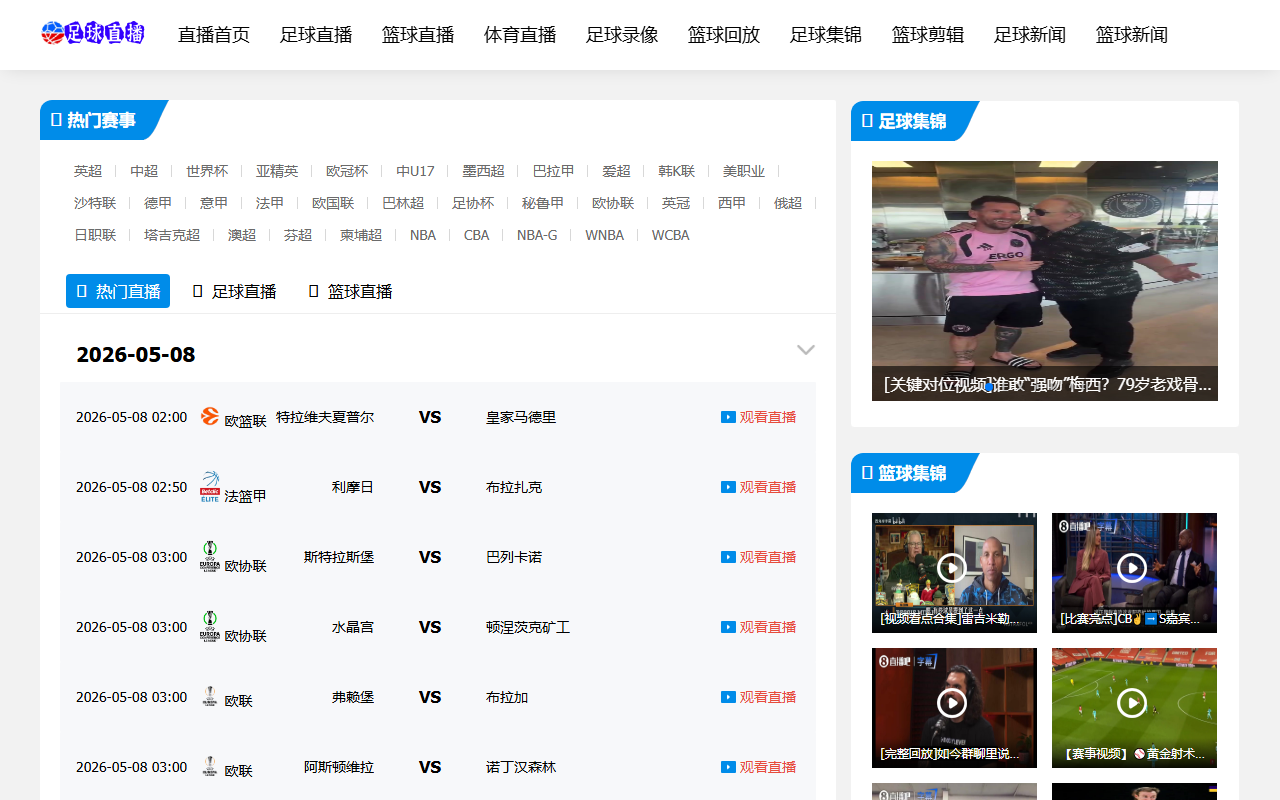1280x800 pixels.
Task: Open 篮球直播 in top navigation
Action: coord(418,34)
